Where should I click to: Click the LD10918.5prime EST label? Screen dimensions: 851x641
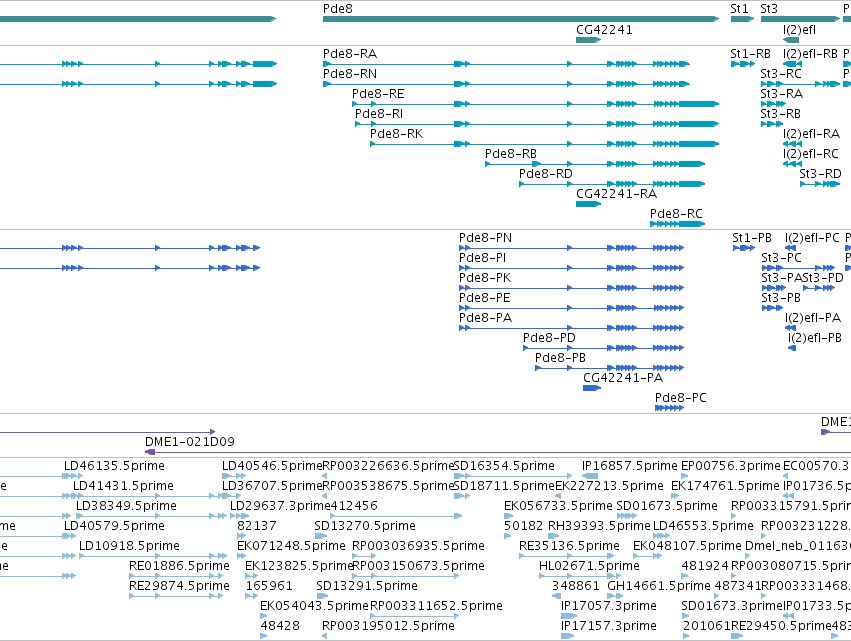[129, 546]
